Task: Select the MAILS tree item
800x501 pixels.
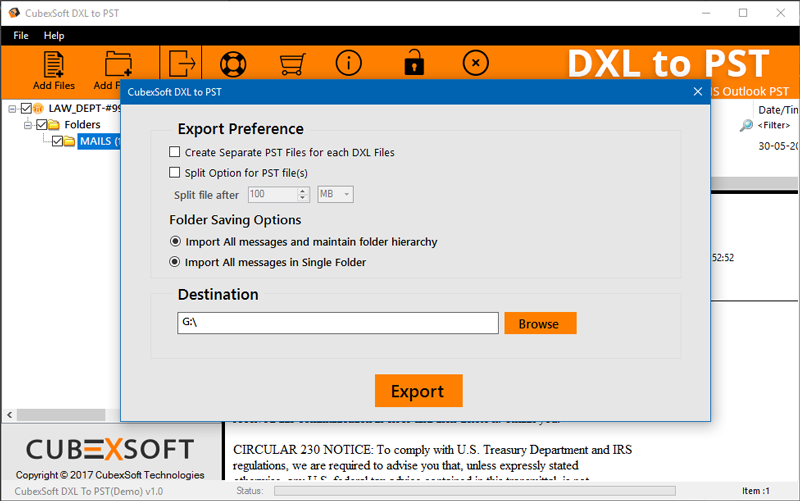Action: 98,141
